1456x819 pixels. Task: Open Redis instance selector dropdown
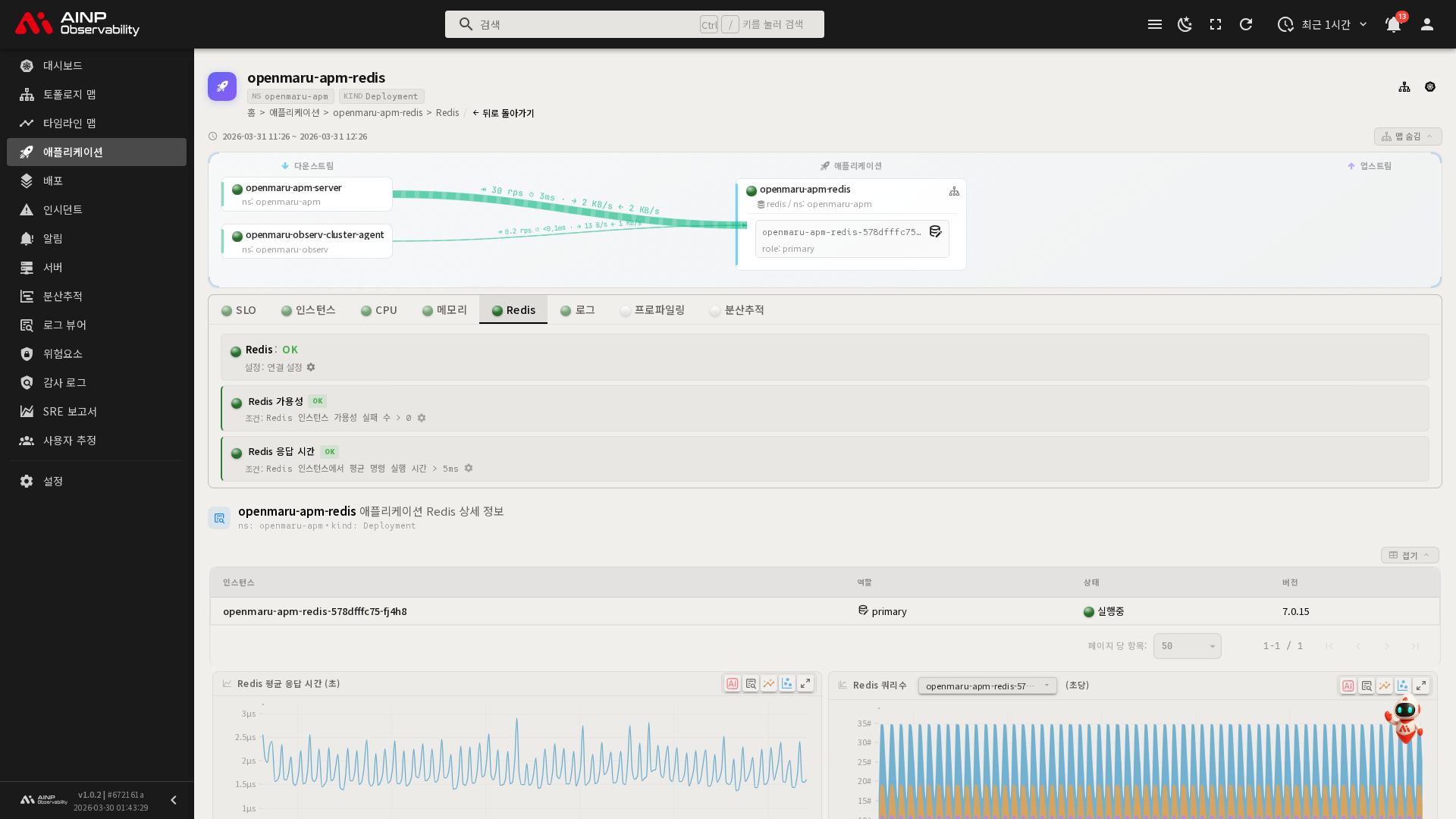[987, 686]
